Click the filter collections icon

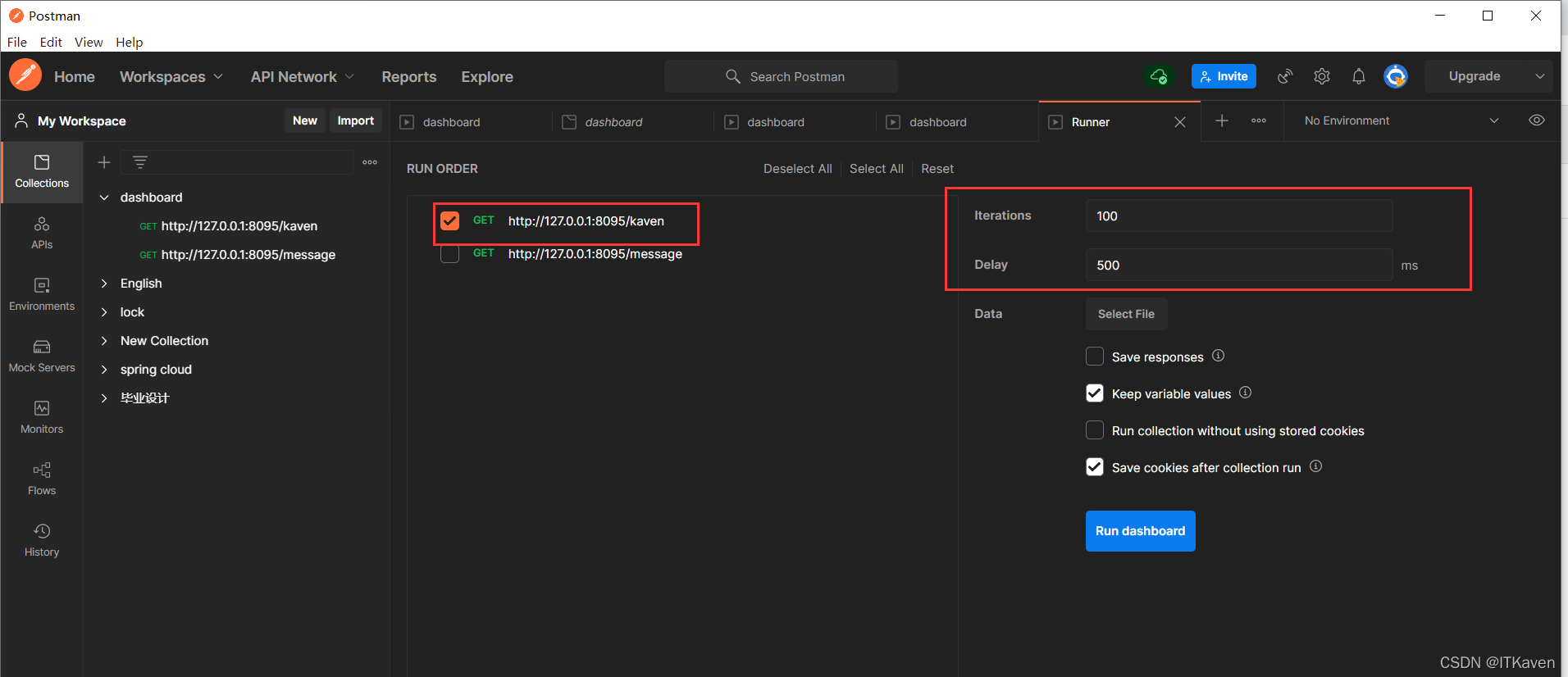click(x=140, y=162)
